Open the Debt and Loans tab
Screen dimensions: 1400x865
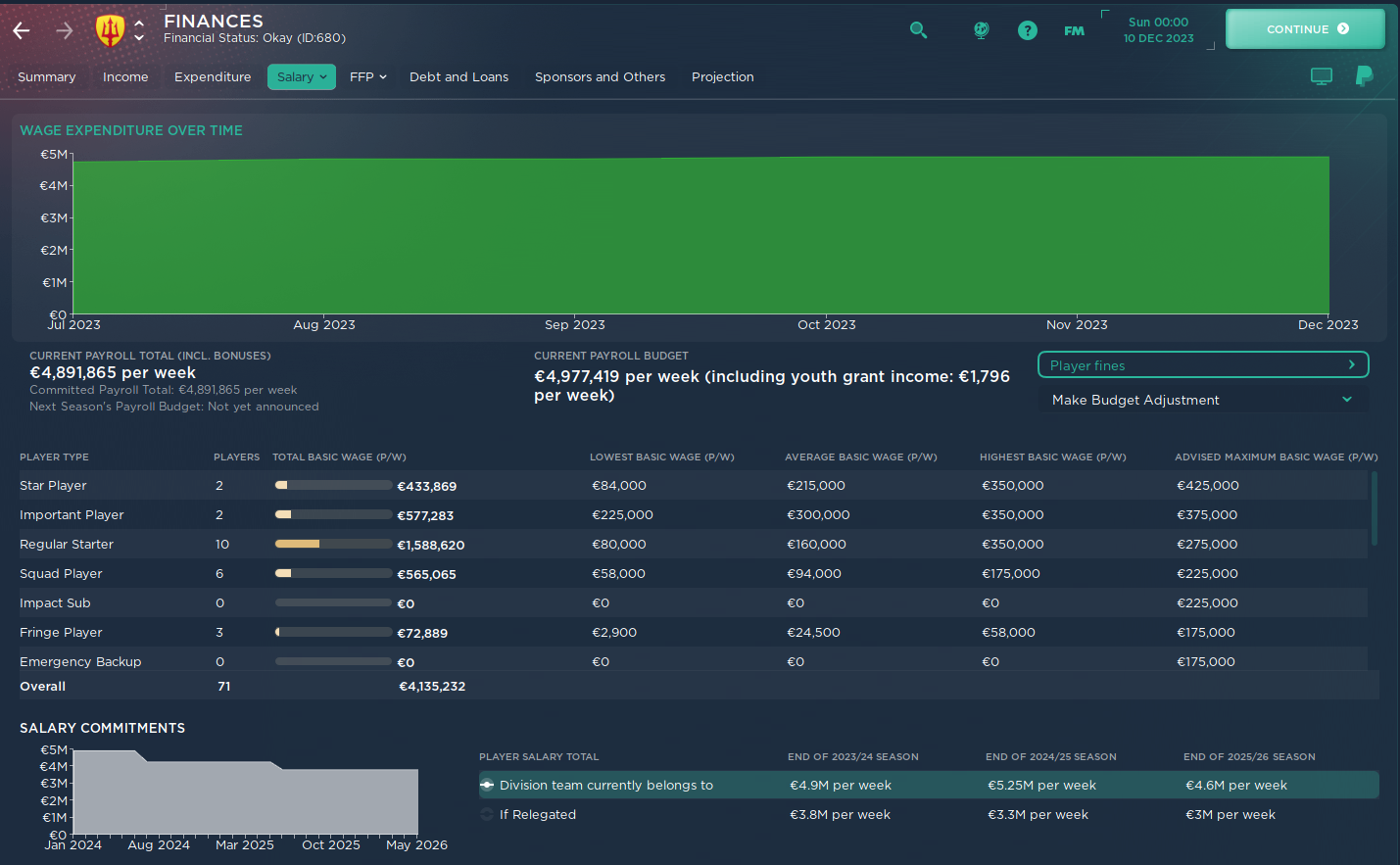(459, 76)
